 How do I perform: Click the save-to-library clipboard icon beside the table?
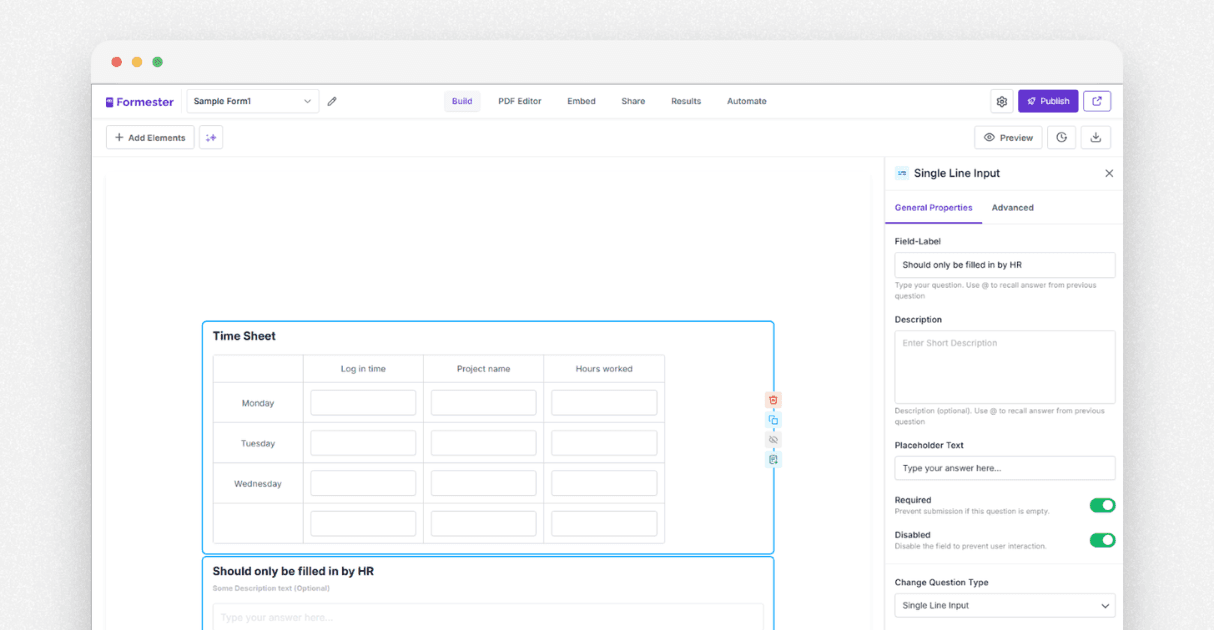click(x=773, y=459)
